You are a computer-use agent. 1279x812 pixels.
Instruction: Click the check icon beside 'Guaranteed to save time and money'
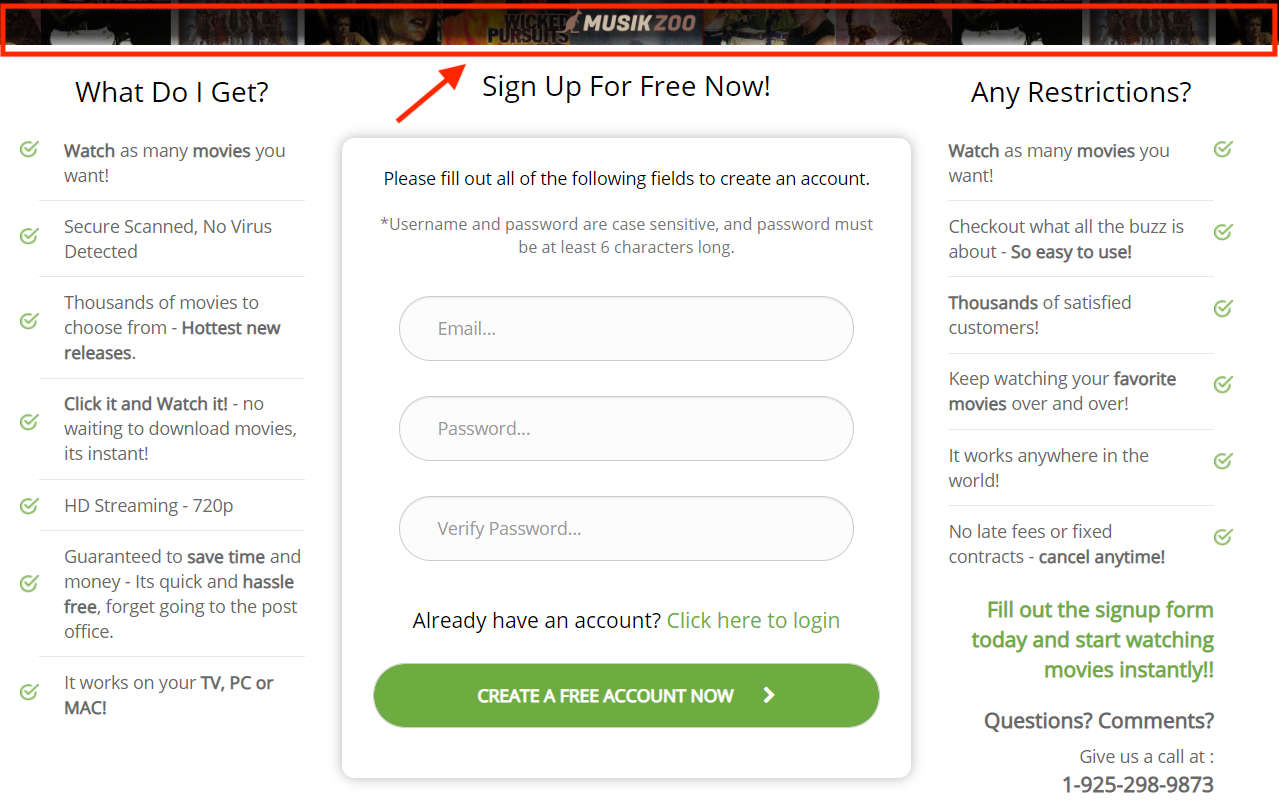pos(29,582)
